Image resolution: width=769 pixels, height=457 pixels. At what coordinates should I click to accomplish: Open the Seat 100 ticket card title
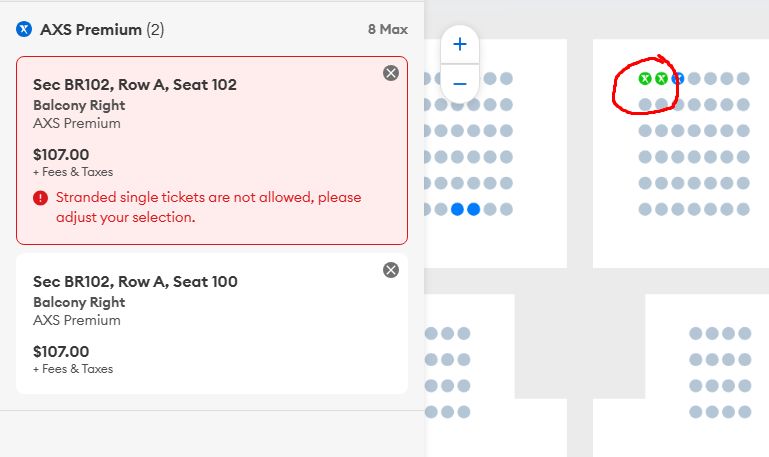click(x=135, y=282)
